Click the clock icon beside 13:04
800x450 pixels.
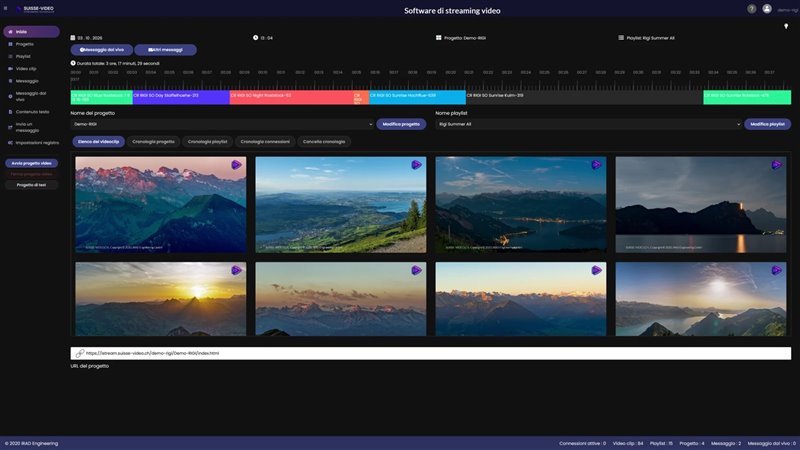255,37
